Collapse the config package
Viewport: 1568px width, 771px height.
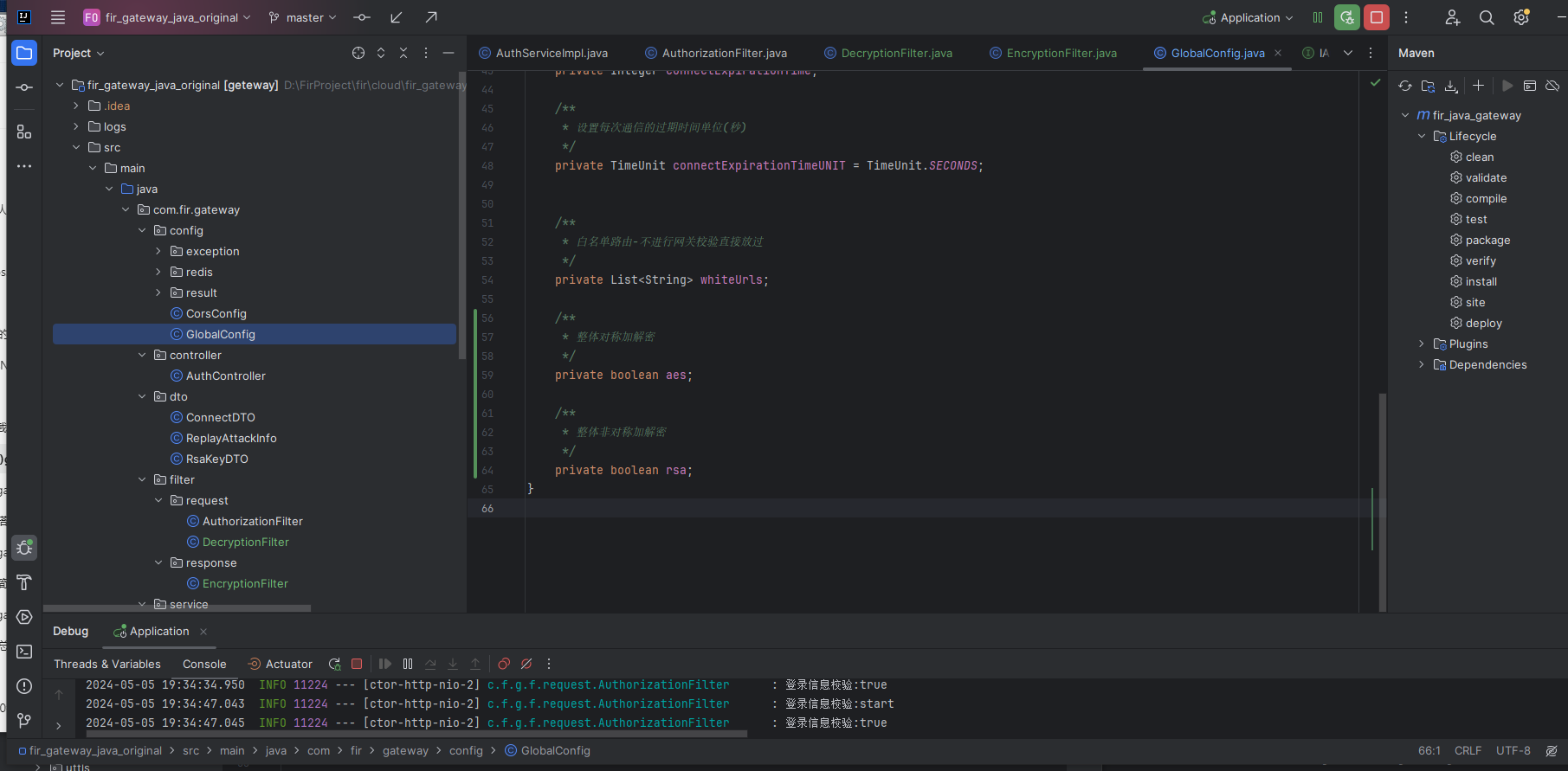[x=142, y=230]
